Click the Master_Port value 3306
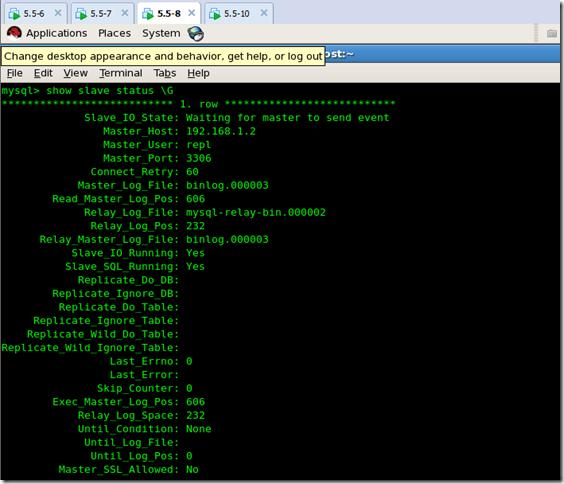Viewport: 564px width, 484px height. pyautogui.click(x=199, y=158)
